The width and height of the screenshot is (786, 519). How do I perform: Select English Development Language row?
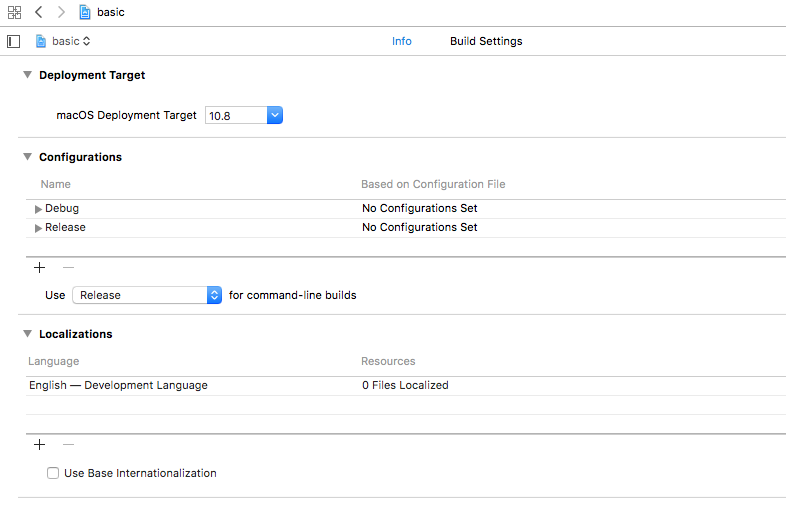point(119,385)
